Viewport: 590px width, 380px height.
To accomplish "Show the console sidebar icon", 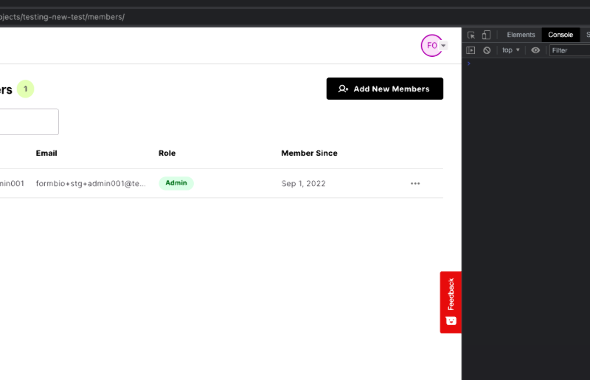I will coord(470,50).
